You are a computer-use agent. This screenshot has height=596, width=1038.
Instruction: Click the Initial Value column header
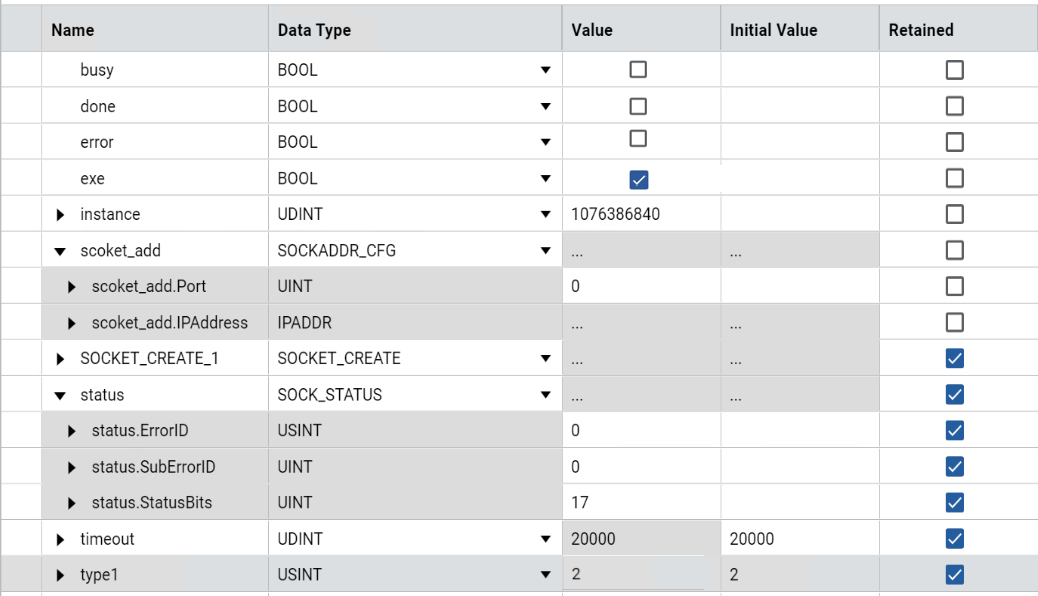(x=773, y=30)
